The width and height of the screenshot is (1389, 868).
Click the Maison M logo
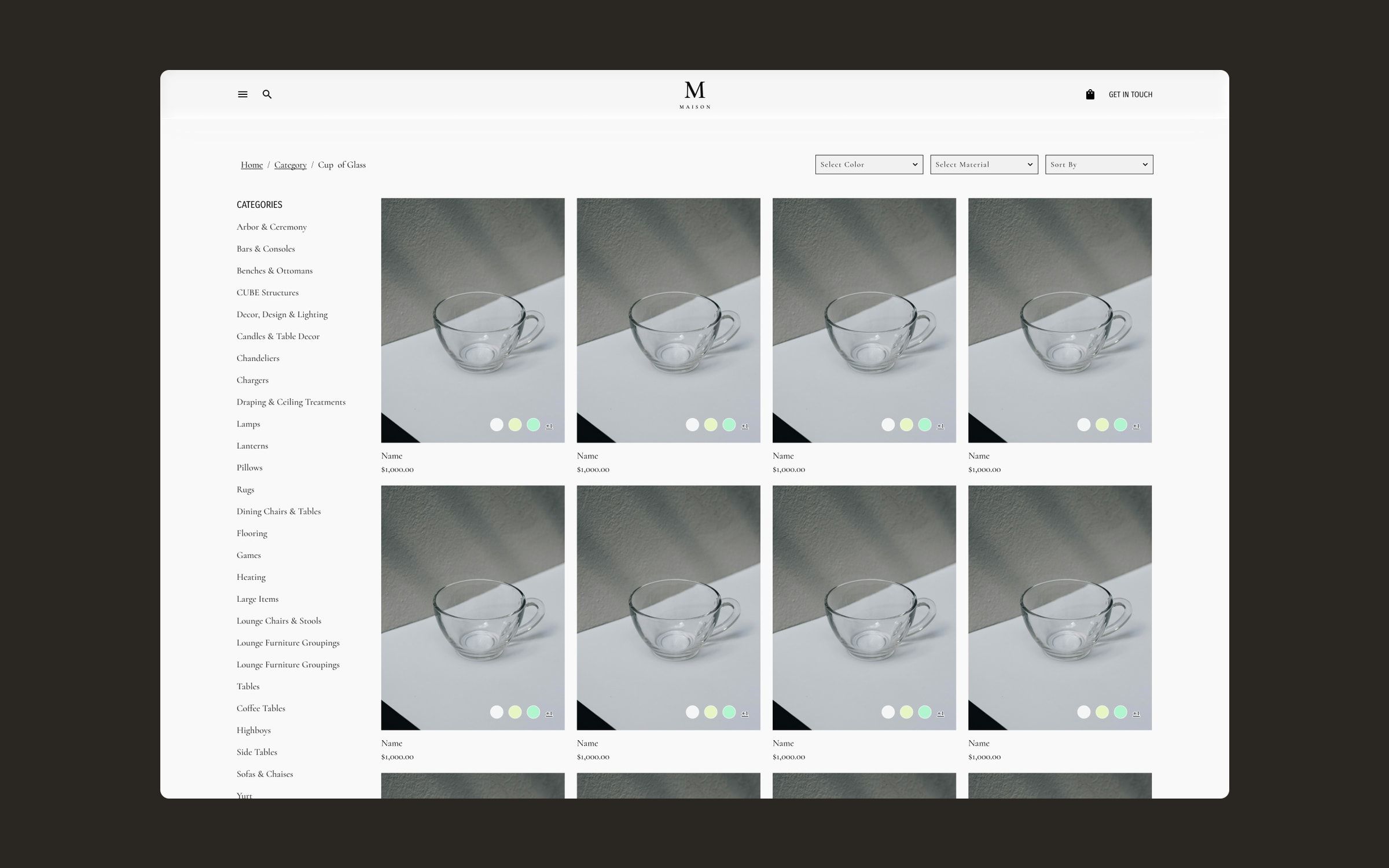coord(694,95)
